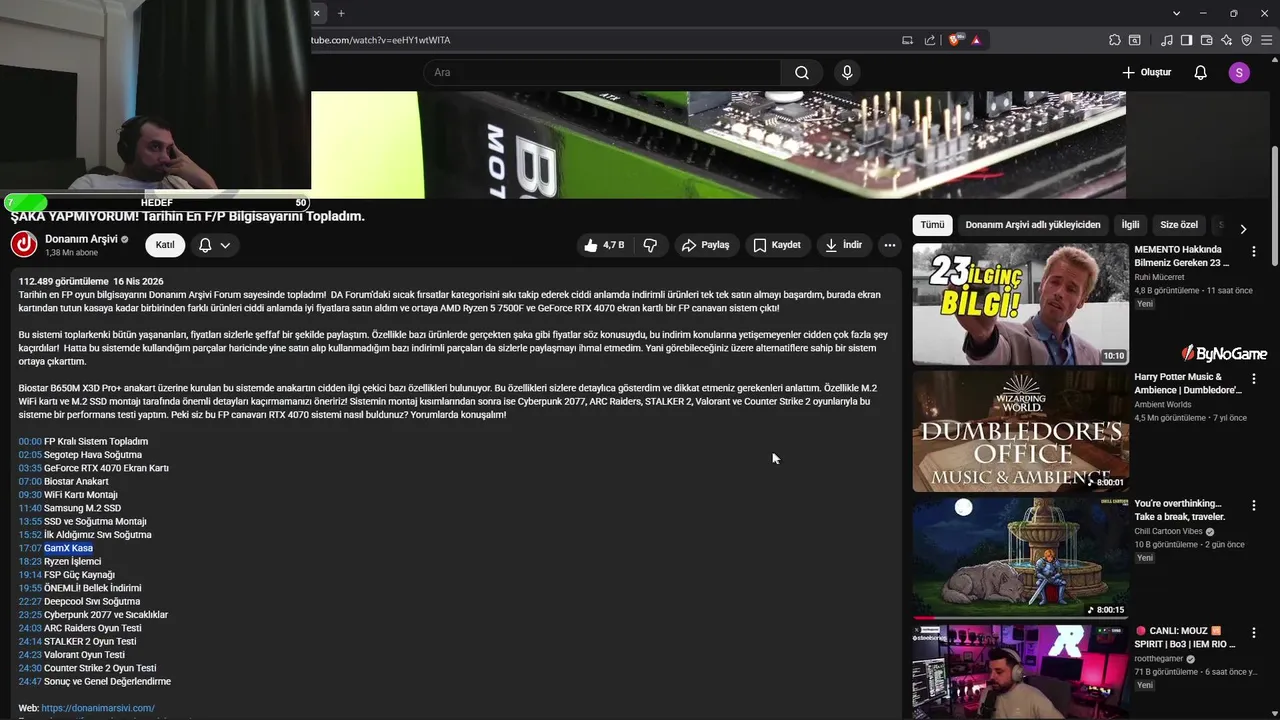1280x720 pixels.
Task: Jump to timestamp 24:23 Valorant Oyun Testi
Action: pos(30,655)
